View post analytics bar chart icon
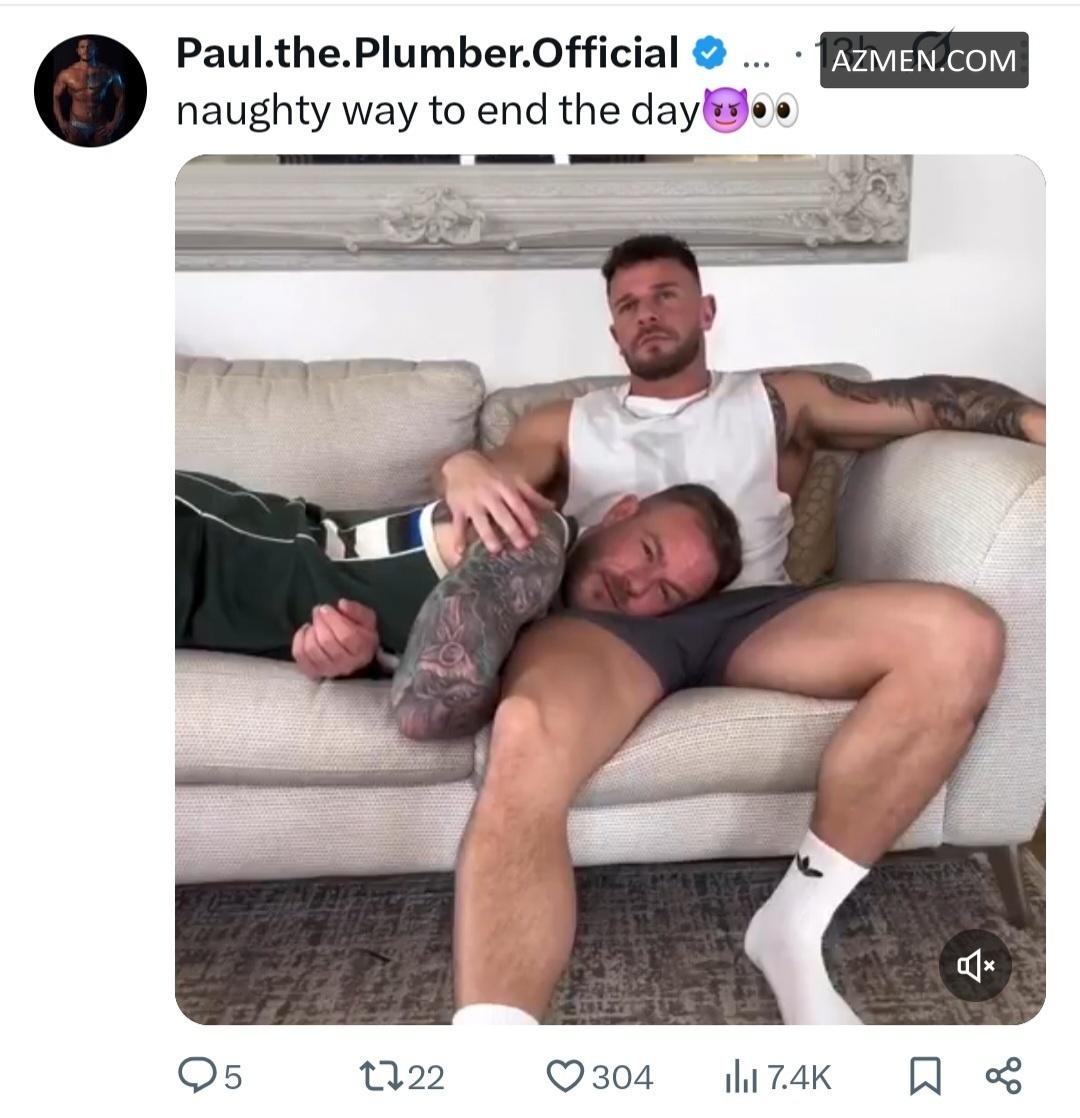This screenshot has width=1080, height=1118. [x=741, y=1076]
